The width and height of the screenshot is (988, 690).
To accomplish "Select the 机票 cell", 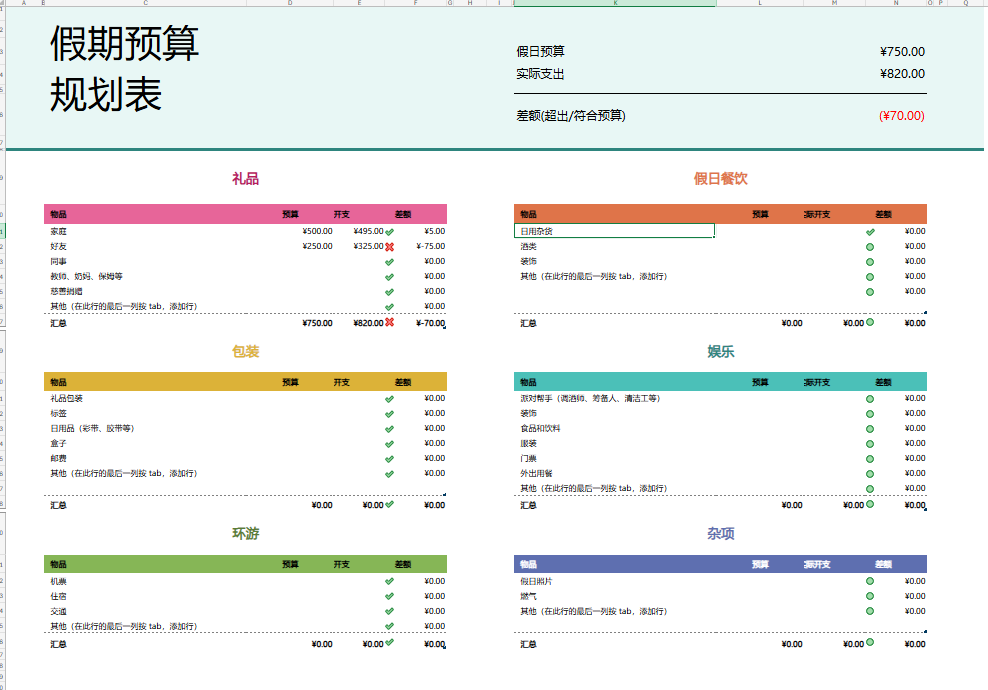I will point(58,582).
